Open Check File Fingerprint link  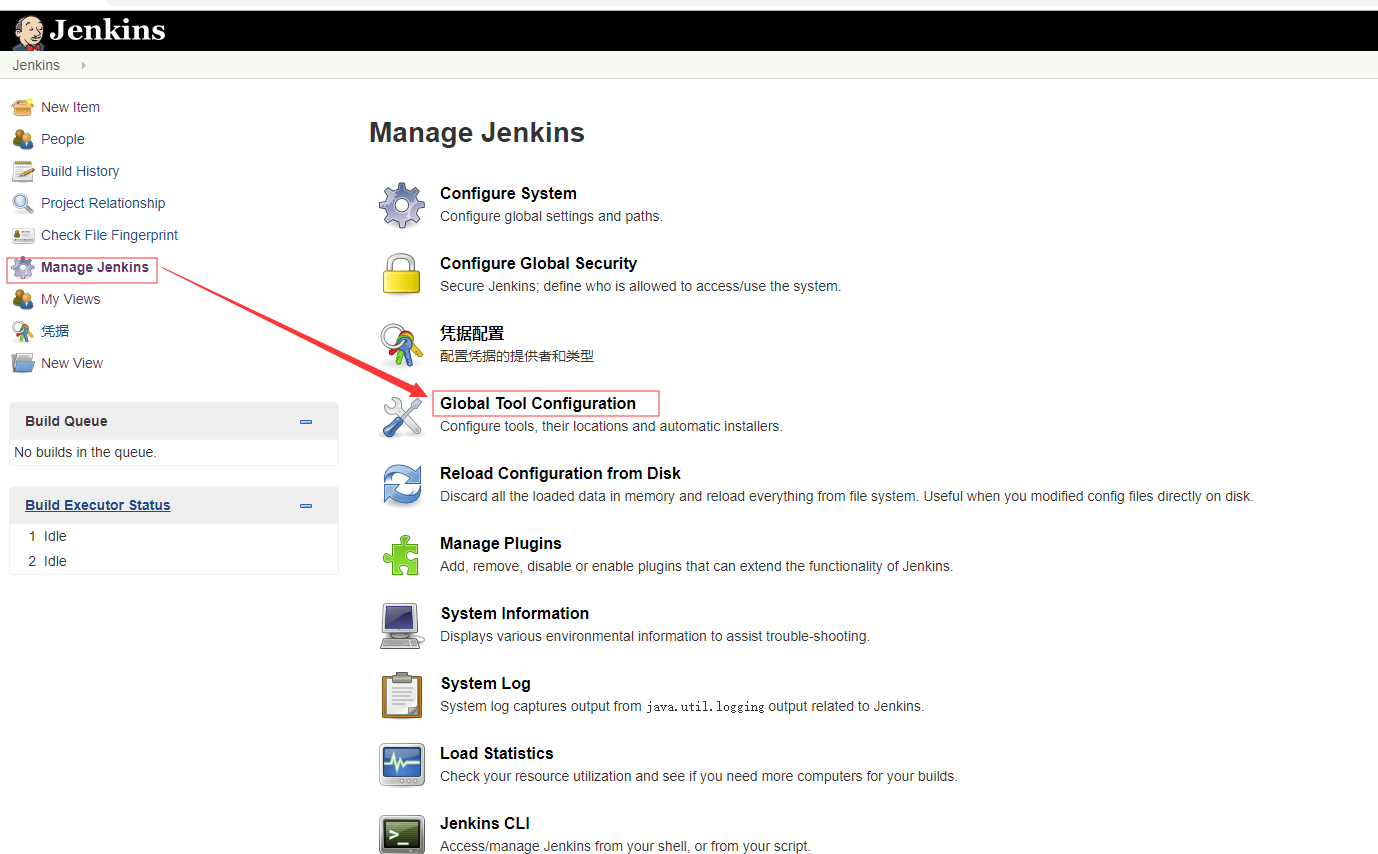pos(109,235)
